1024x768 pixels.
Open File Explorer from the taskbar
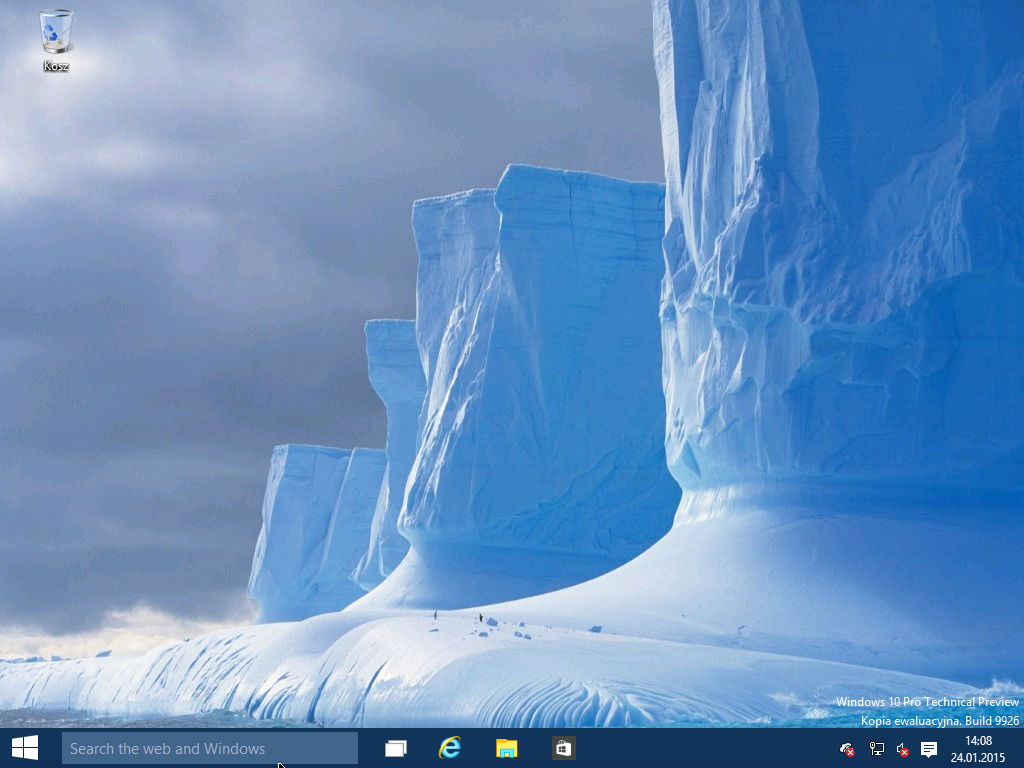pos(507,748)
